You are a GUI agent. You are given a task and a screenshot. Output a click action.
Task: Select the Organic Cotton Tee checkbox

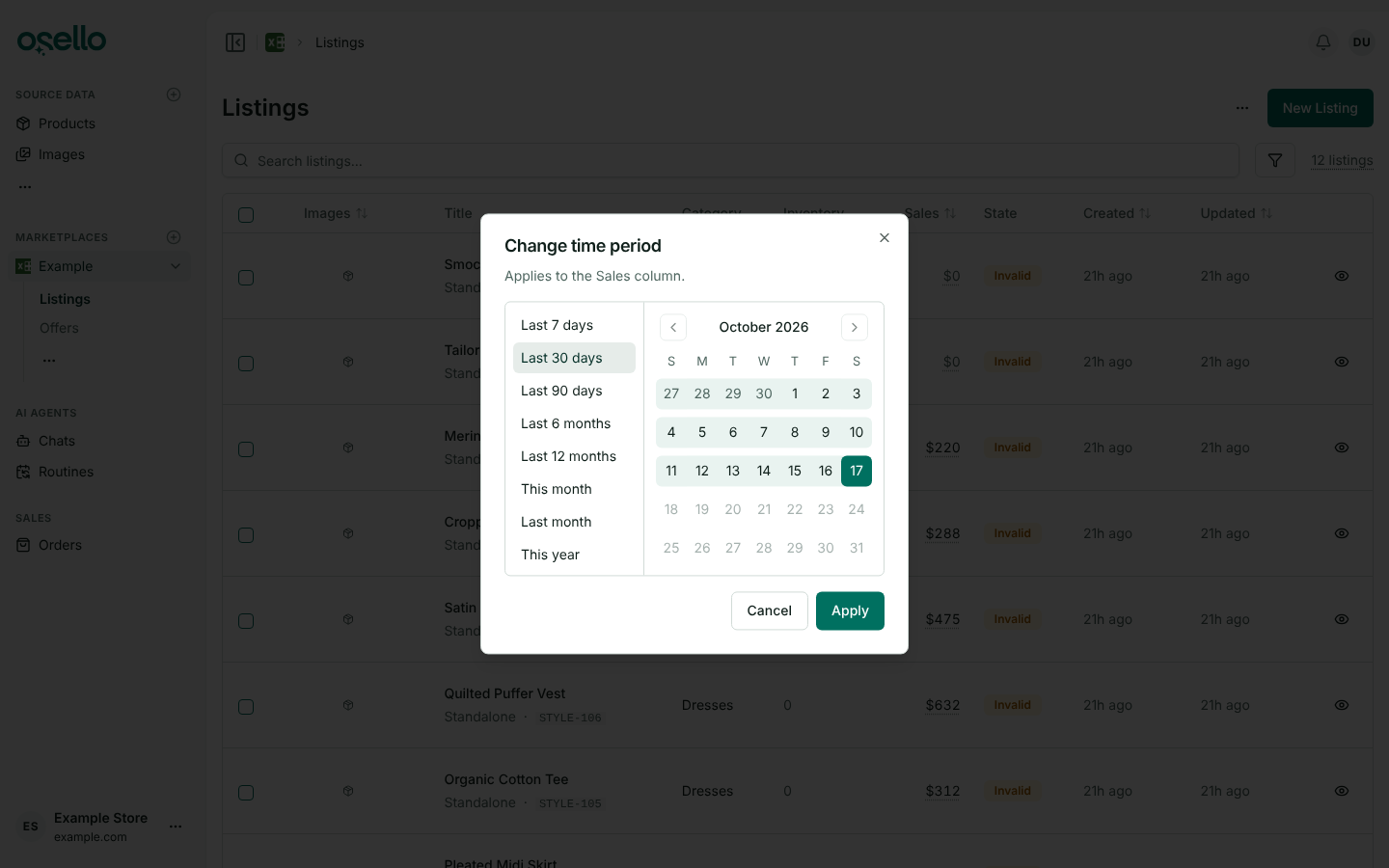pos(246,793)
